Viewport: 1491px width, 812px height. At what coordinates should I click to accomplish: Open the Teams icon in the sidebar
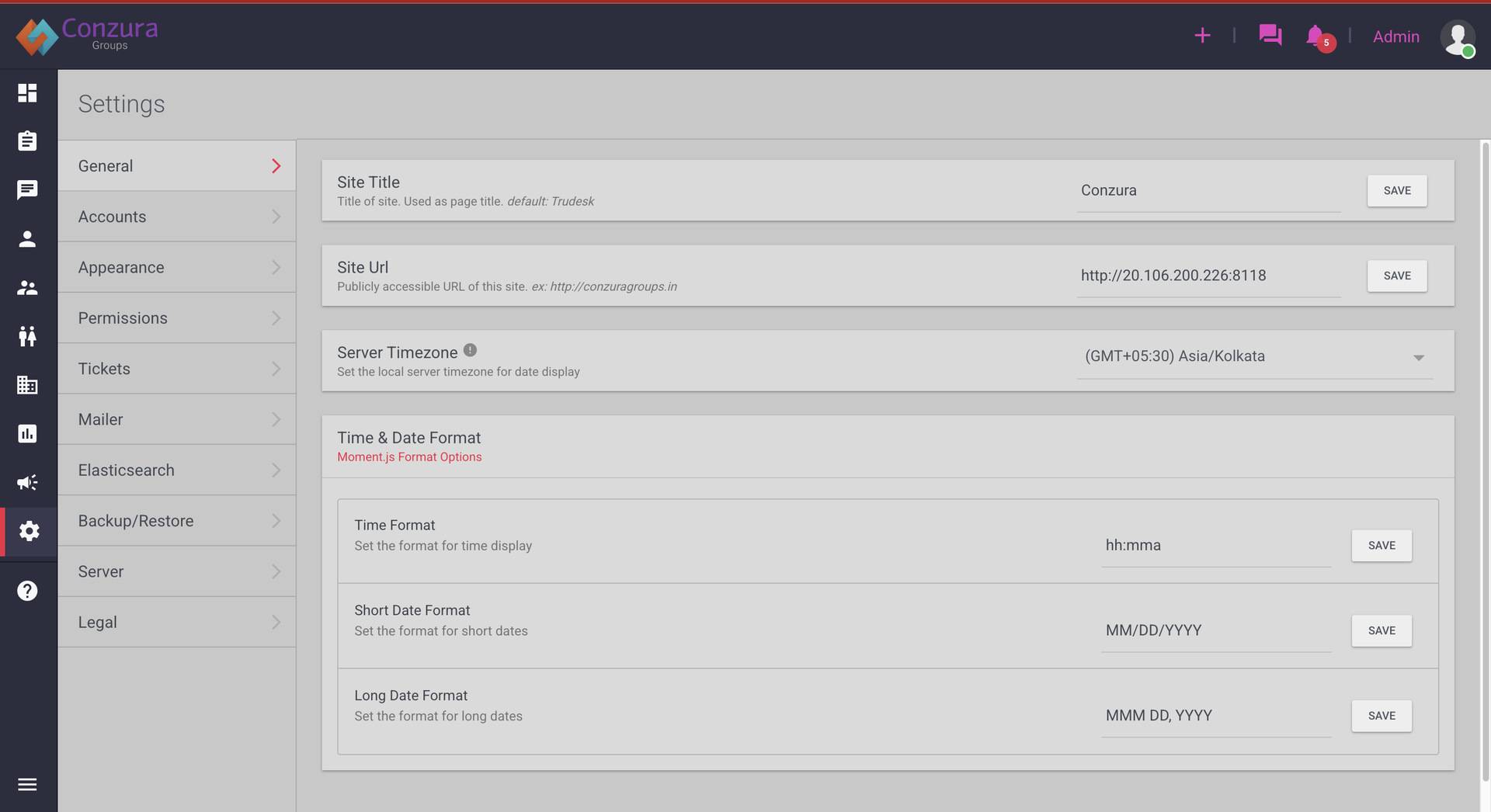pos(28,287)
